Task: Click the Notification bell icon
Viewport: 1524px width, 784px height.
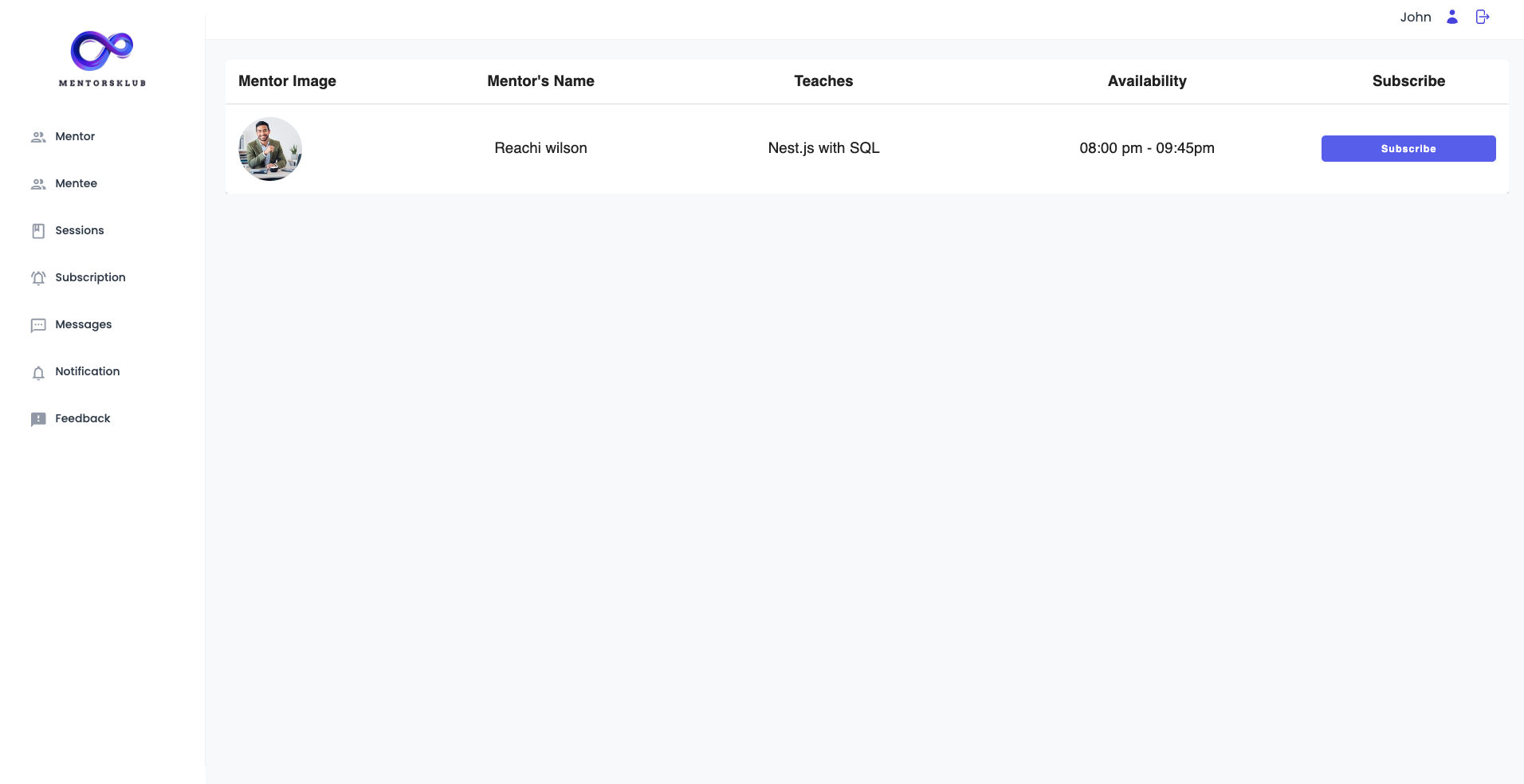Action: [x=38, y=372]
